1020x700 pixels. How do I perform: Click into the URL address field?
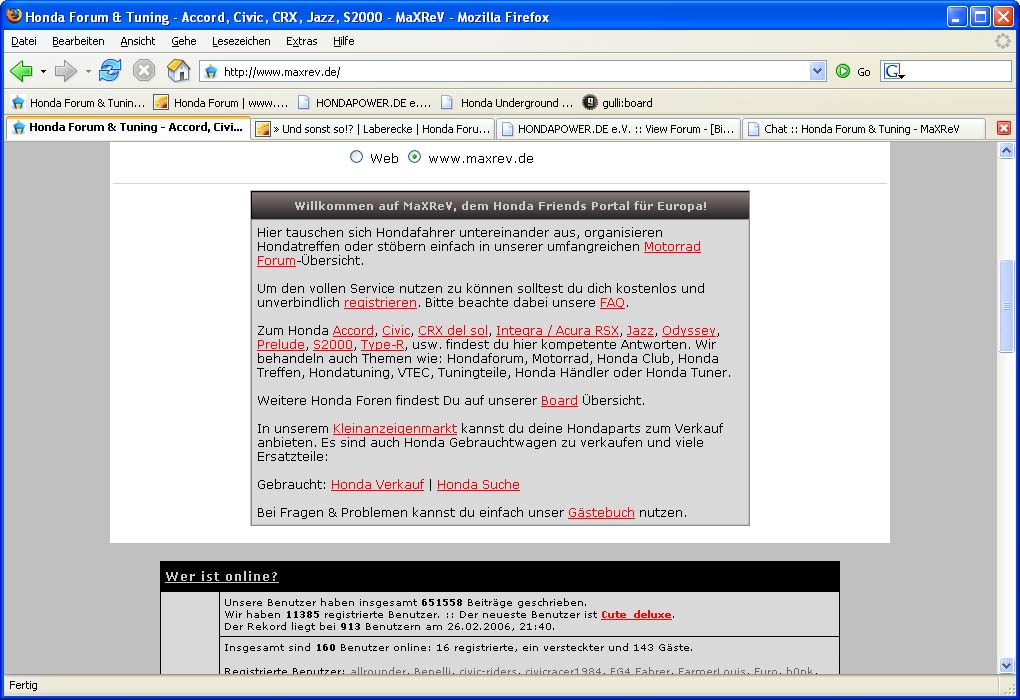510,71
